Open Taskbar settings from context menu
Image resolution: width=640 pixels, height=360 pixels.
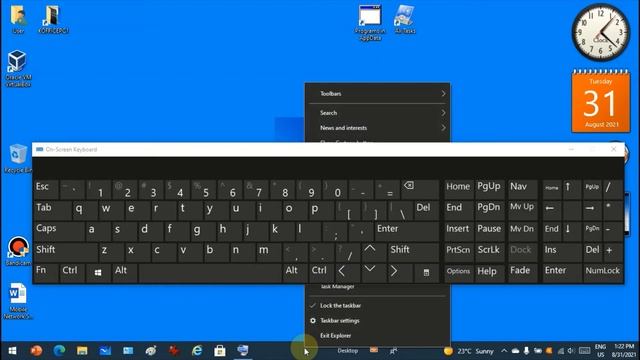(378, 320)
